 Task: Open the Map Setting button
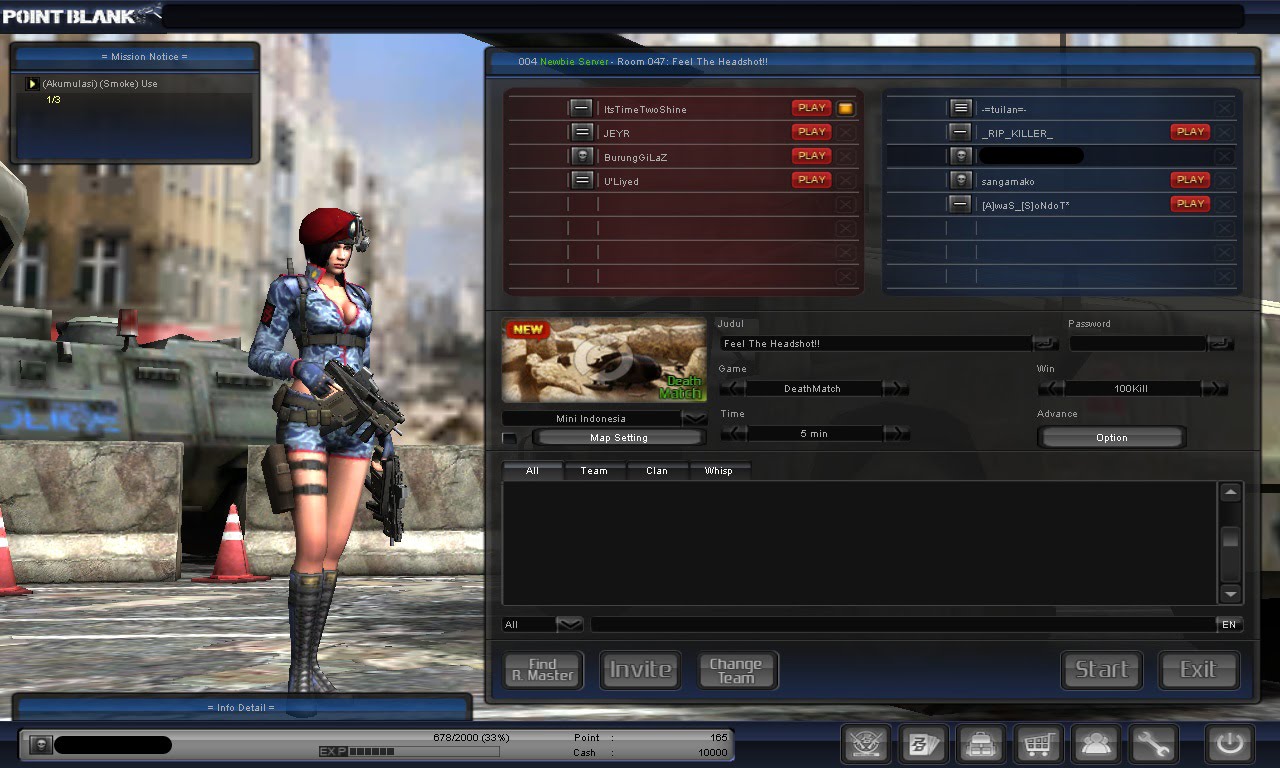click(x=618, y=438)
